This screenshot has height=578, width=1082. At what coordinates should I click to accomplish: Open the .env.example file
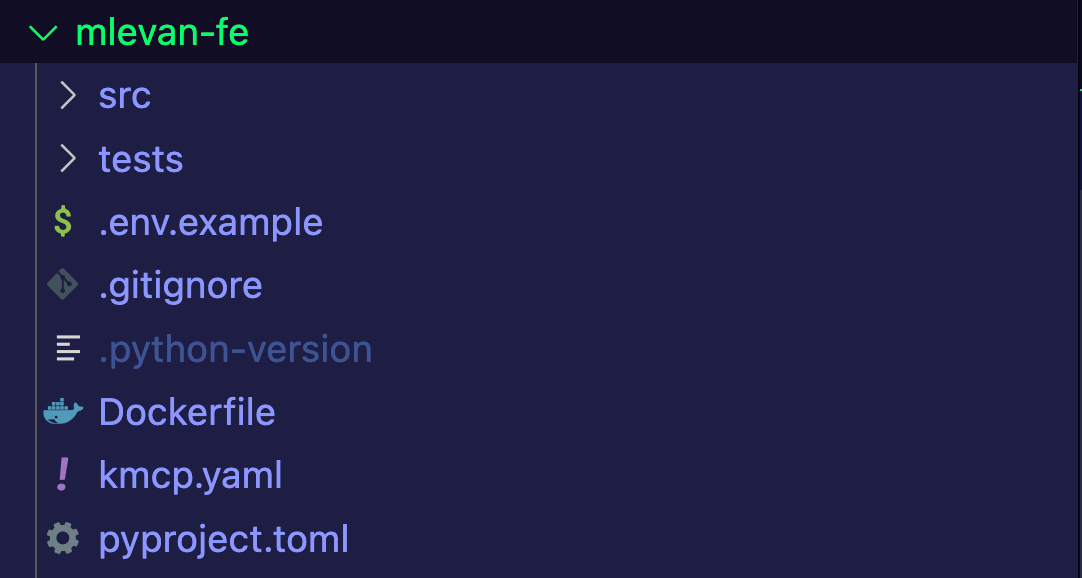211,222
